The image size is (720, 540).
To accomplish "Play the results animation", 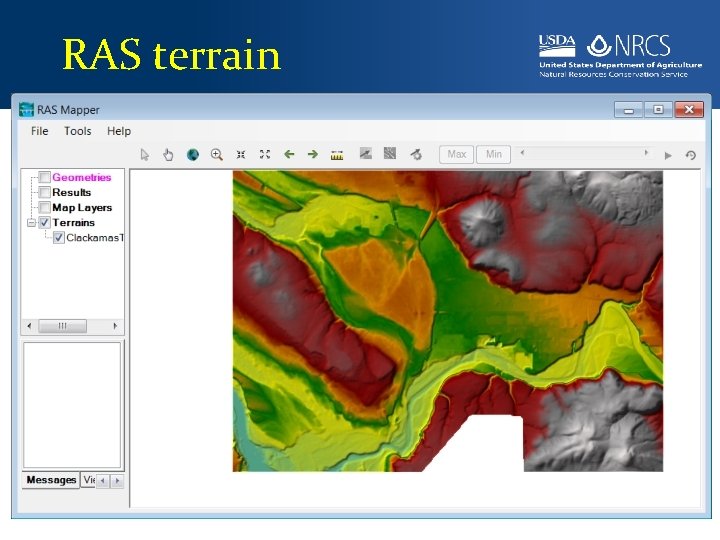I will (668, 156).
